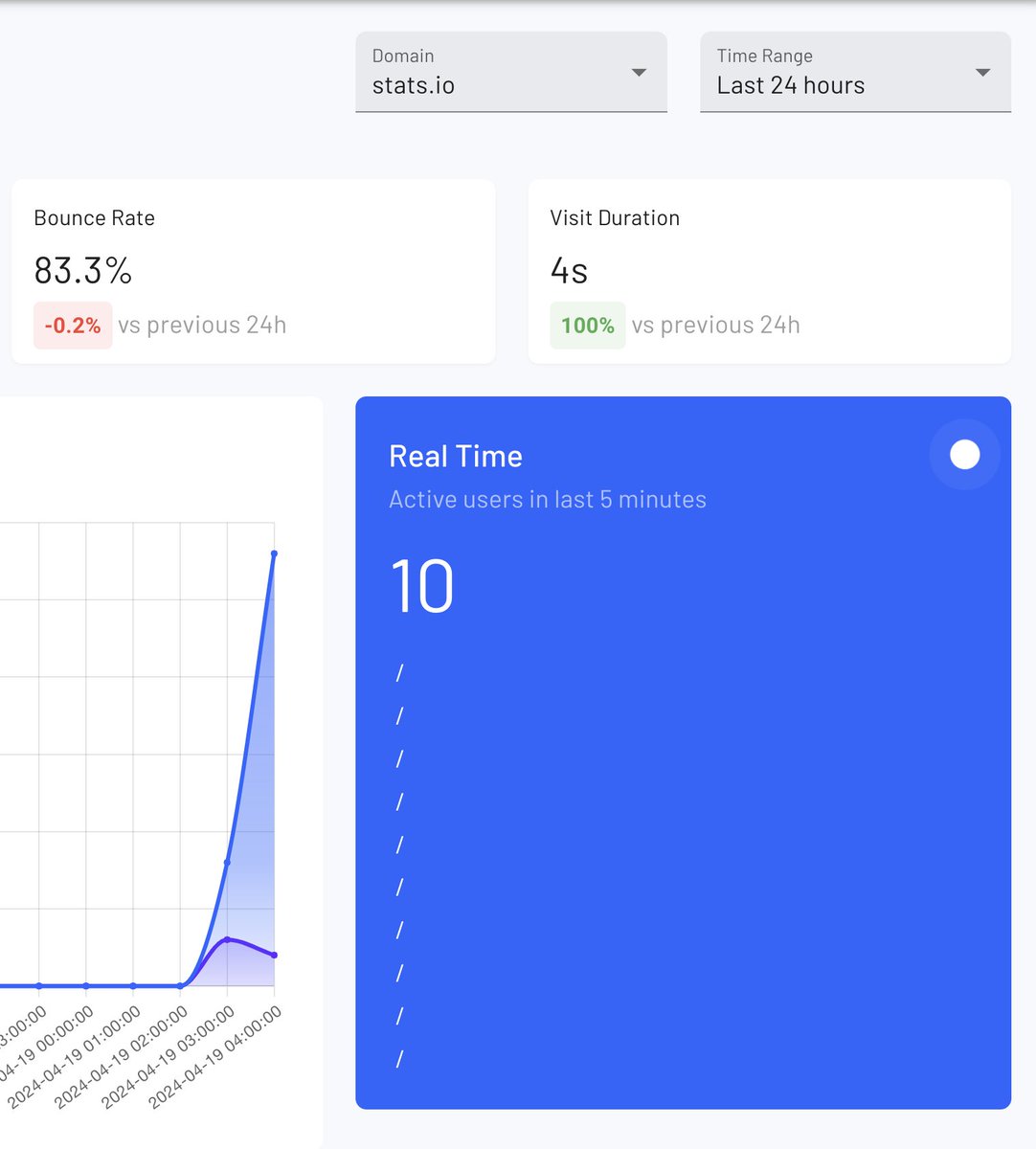Click the Real Time heading

tap(456, 457)
